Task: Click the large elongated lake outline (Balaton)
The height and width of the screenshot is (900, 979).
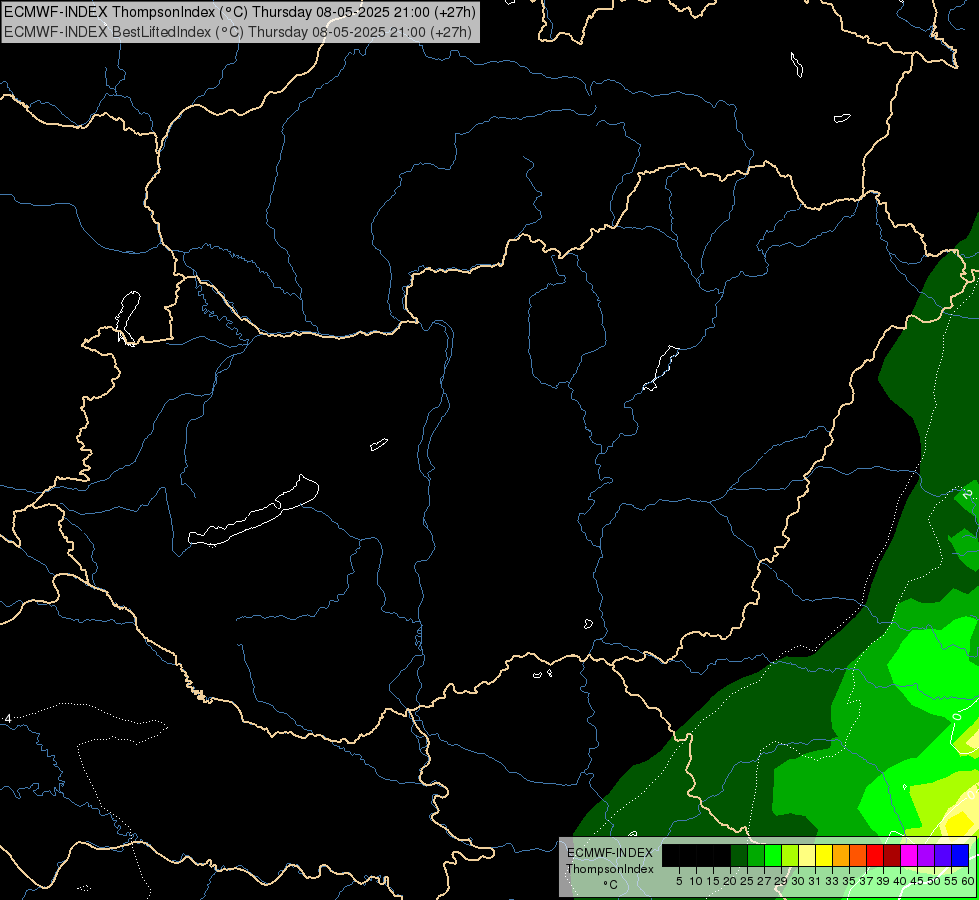Action: tap(253, 512)
